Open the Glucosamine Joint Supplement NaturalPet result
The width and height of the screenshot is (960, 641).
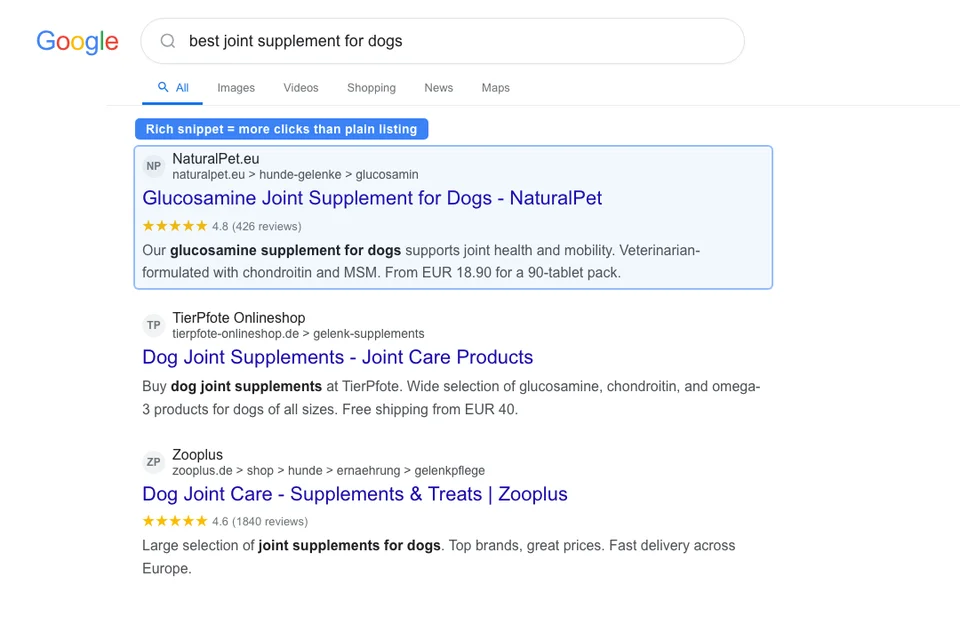[372, 198]
